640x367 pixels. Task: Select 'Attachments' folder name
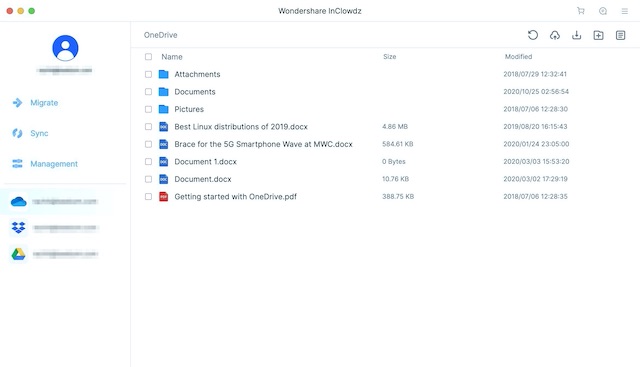pos(197,74)
